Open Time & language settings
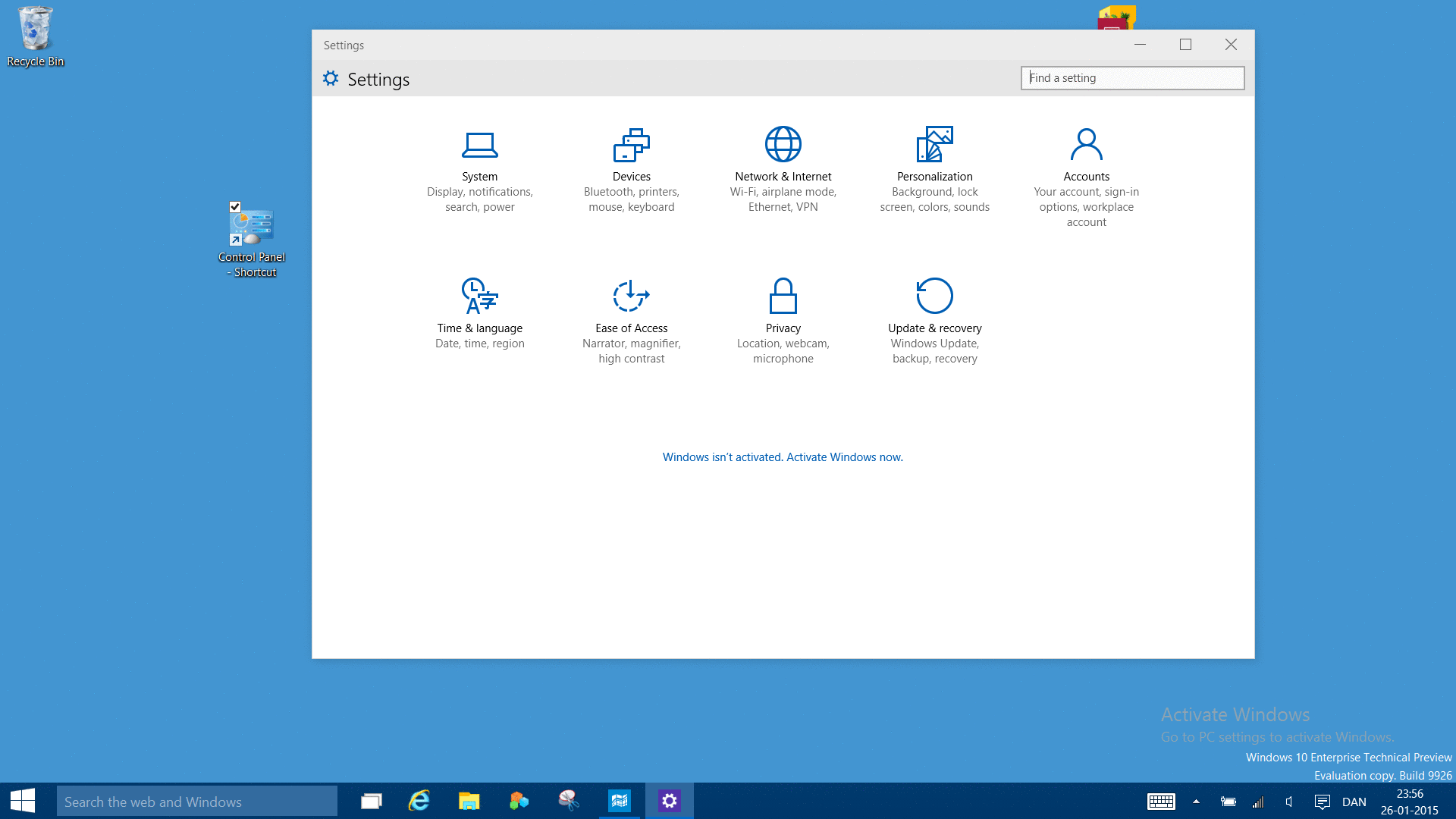 point(479,297)
